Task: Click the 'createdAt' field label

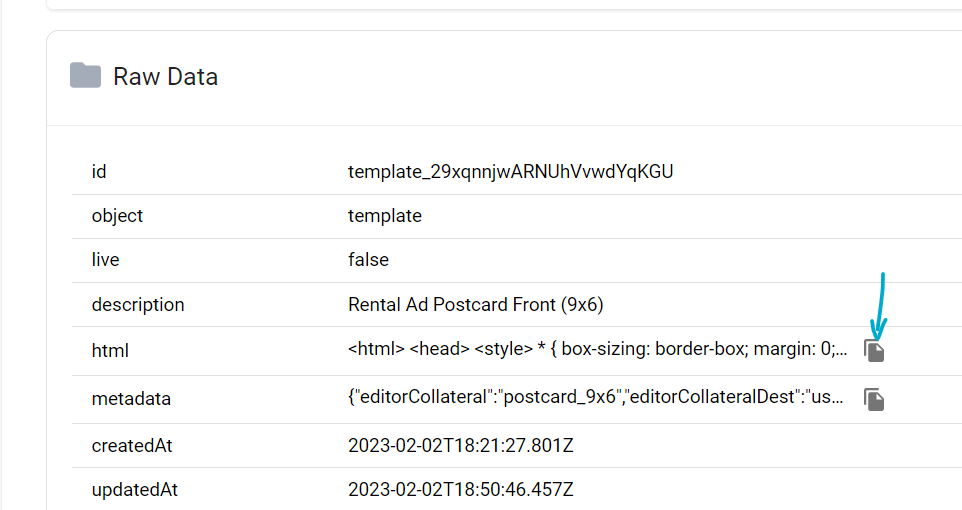Action: (x=132, y=445)
